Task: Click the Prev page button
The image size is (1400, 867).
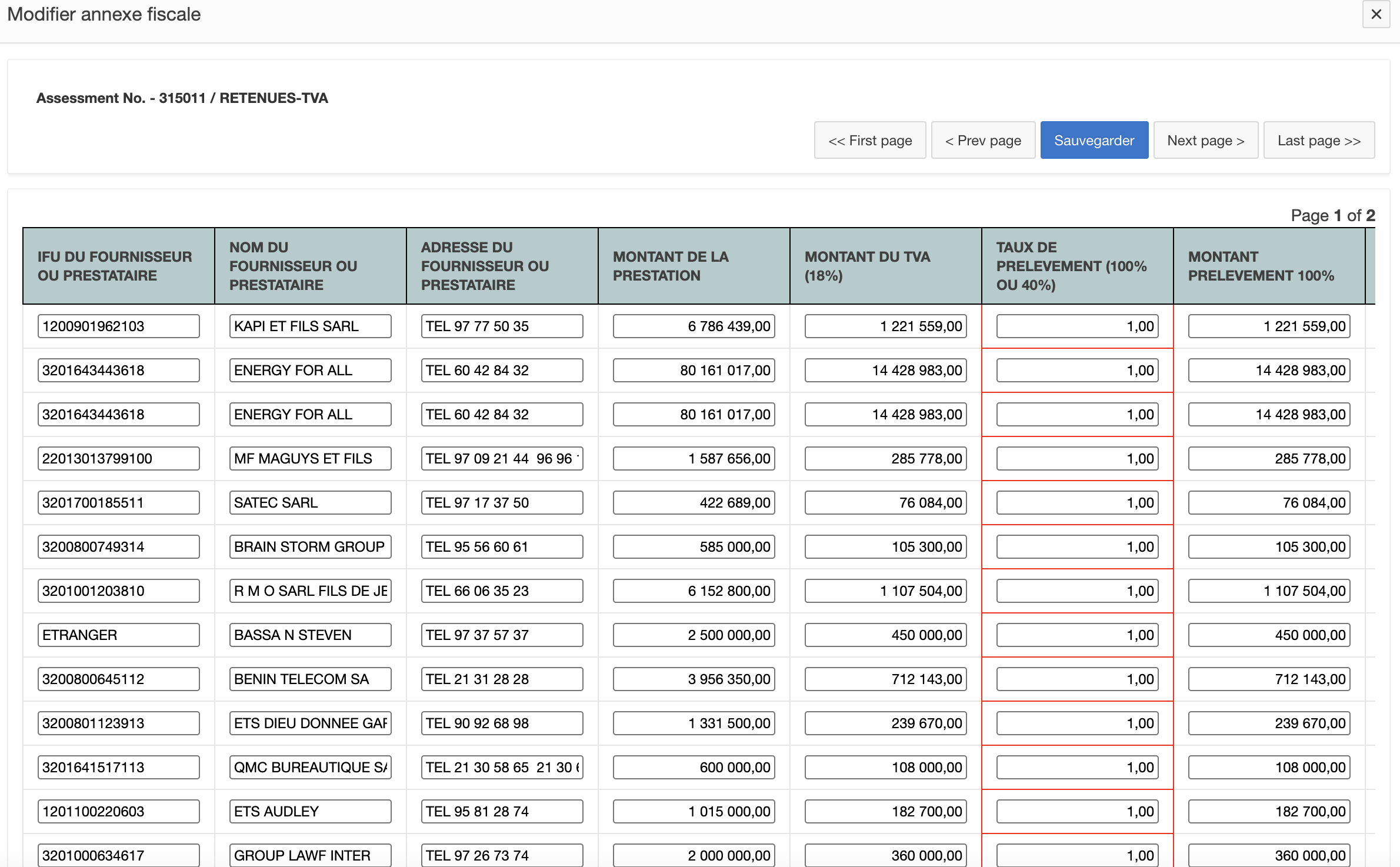Action: click(982, 141)
